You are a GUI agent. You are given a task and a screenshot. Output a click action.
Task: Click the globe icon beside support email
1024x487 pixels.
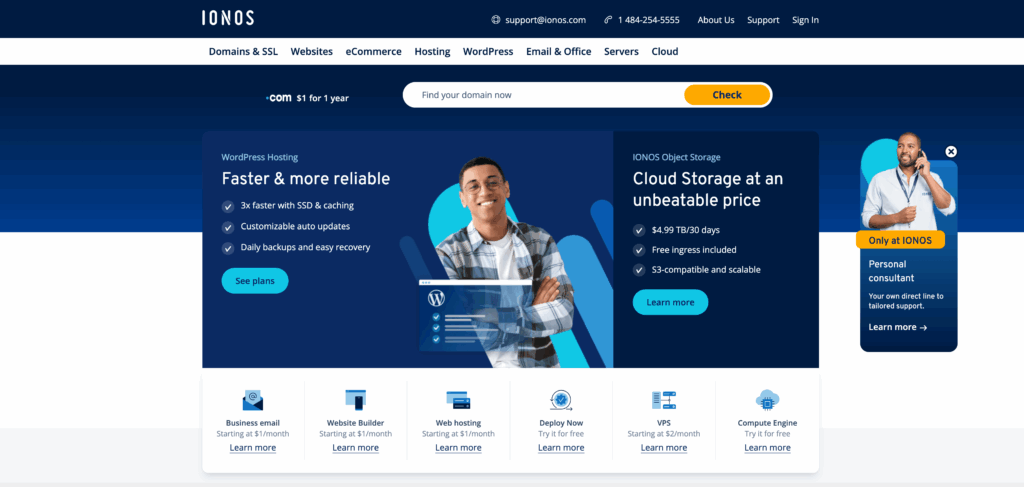(496, 20)
